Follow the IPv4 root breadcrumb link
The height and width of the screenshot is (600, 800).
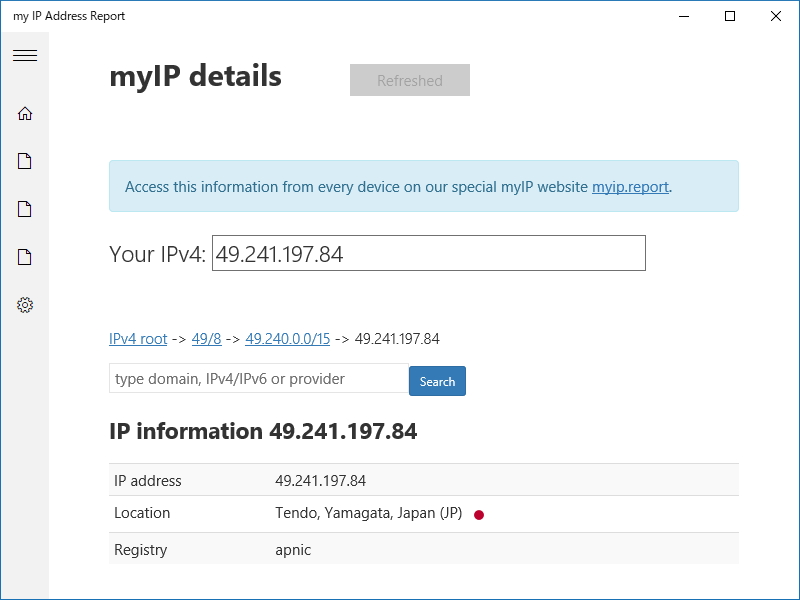tap(138, 339)
